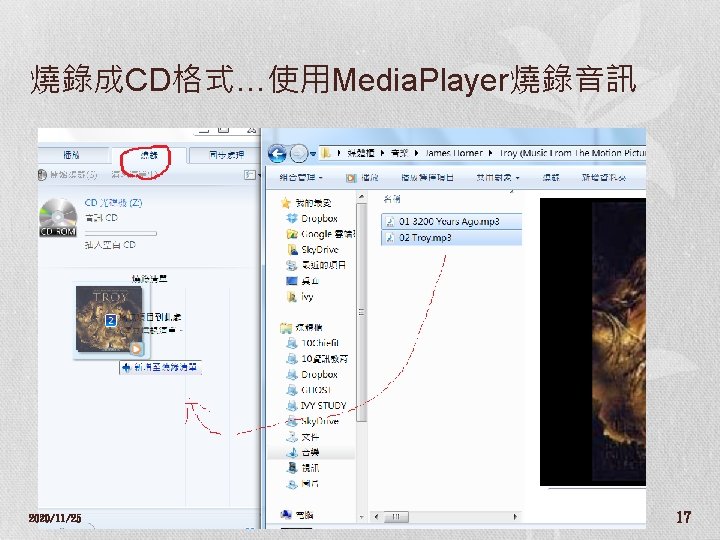Click the 媒體櫃 libraries icon
The width and height of the screenshot is (720, 540).
tap(286, 327)
